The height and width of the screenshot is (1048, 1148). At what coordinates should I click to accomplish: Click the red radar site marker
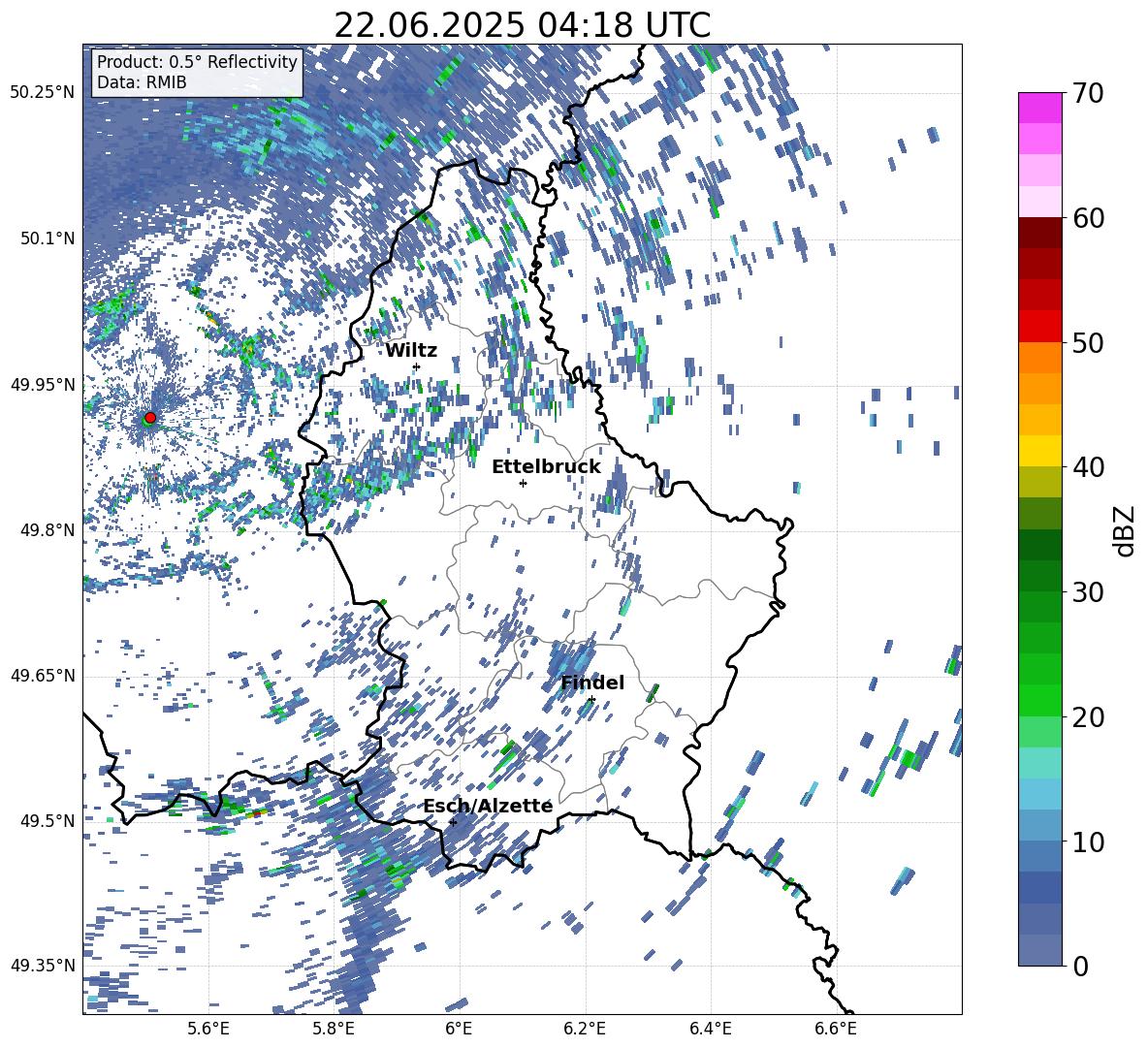coord(150,418)
